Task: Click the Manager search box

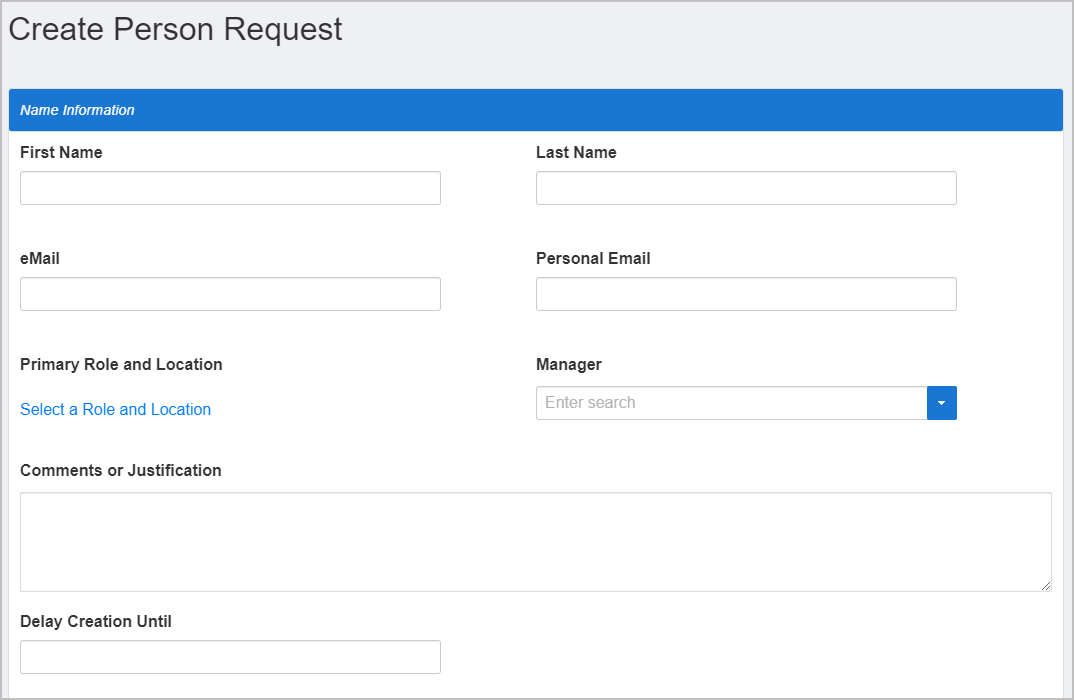Action: click(x=731, y=403)
